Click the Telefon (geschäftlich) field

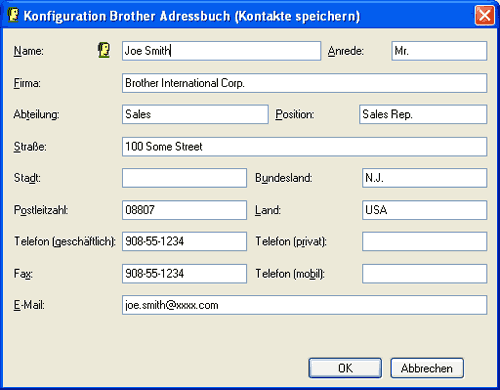184,241
